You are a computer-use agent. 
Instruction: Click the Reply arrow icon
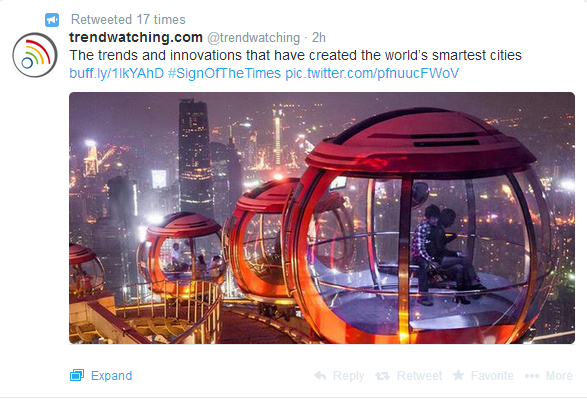(x=320, y=375)
